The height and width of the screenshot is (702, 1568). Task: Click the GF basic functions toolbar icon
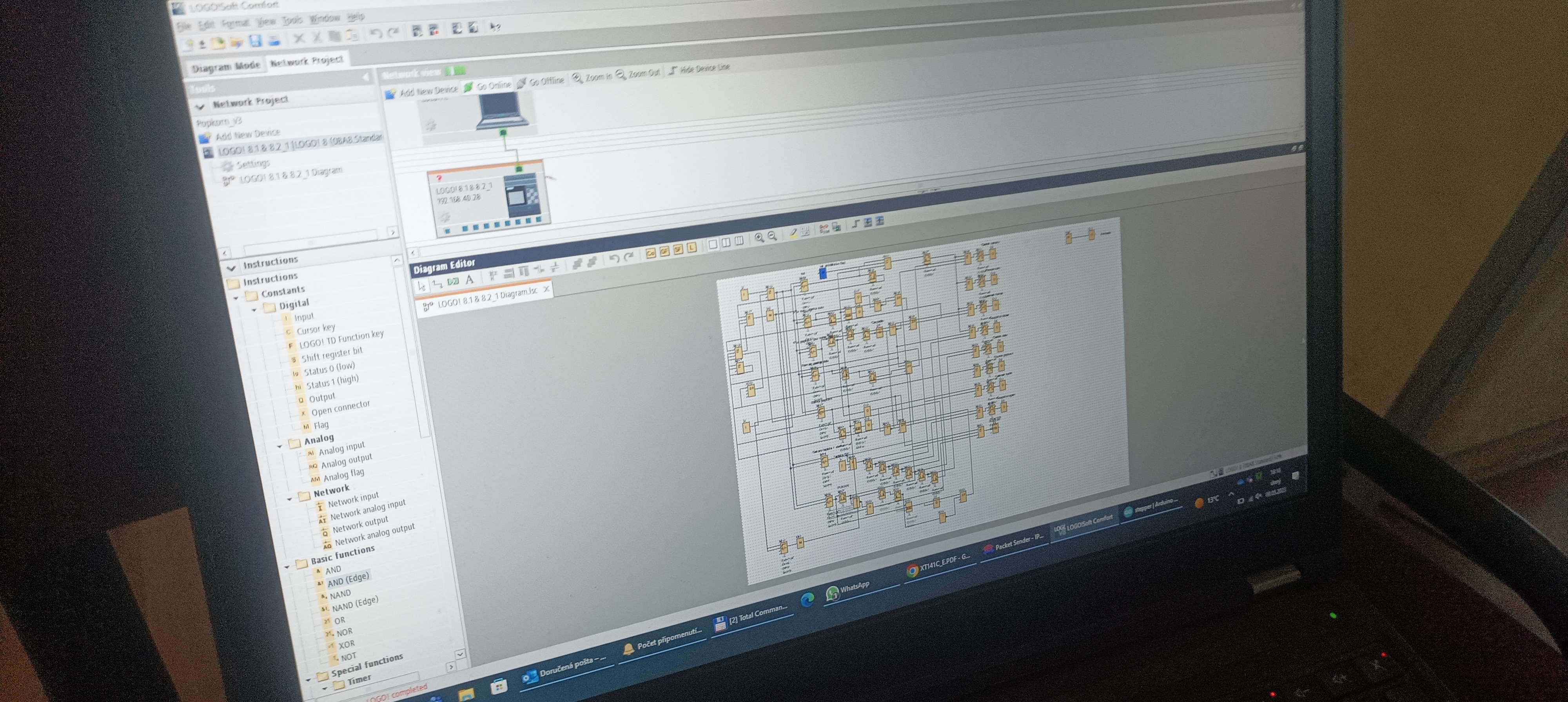coord(665,251)
